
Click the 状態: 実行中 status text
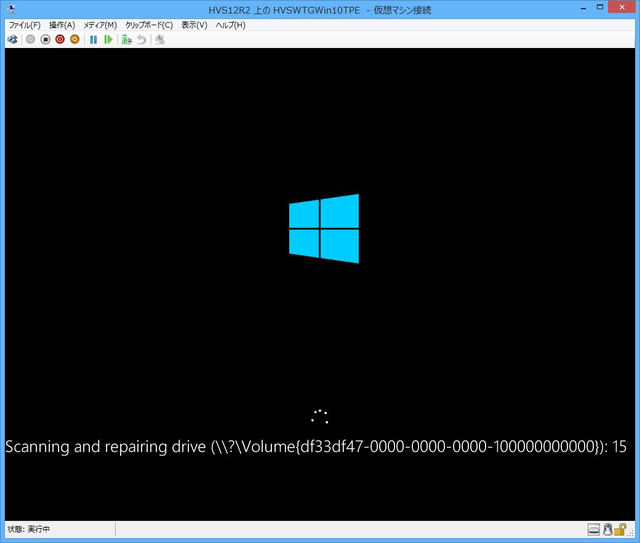click(x=29, y=529)
